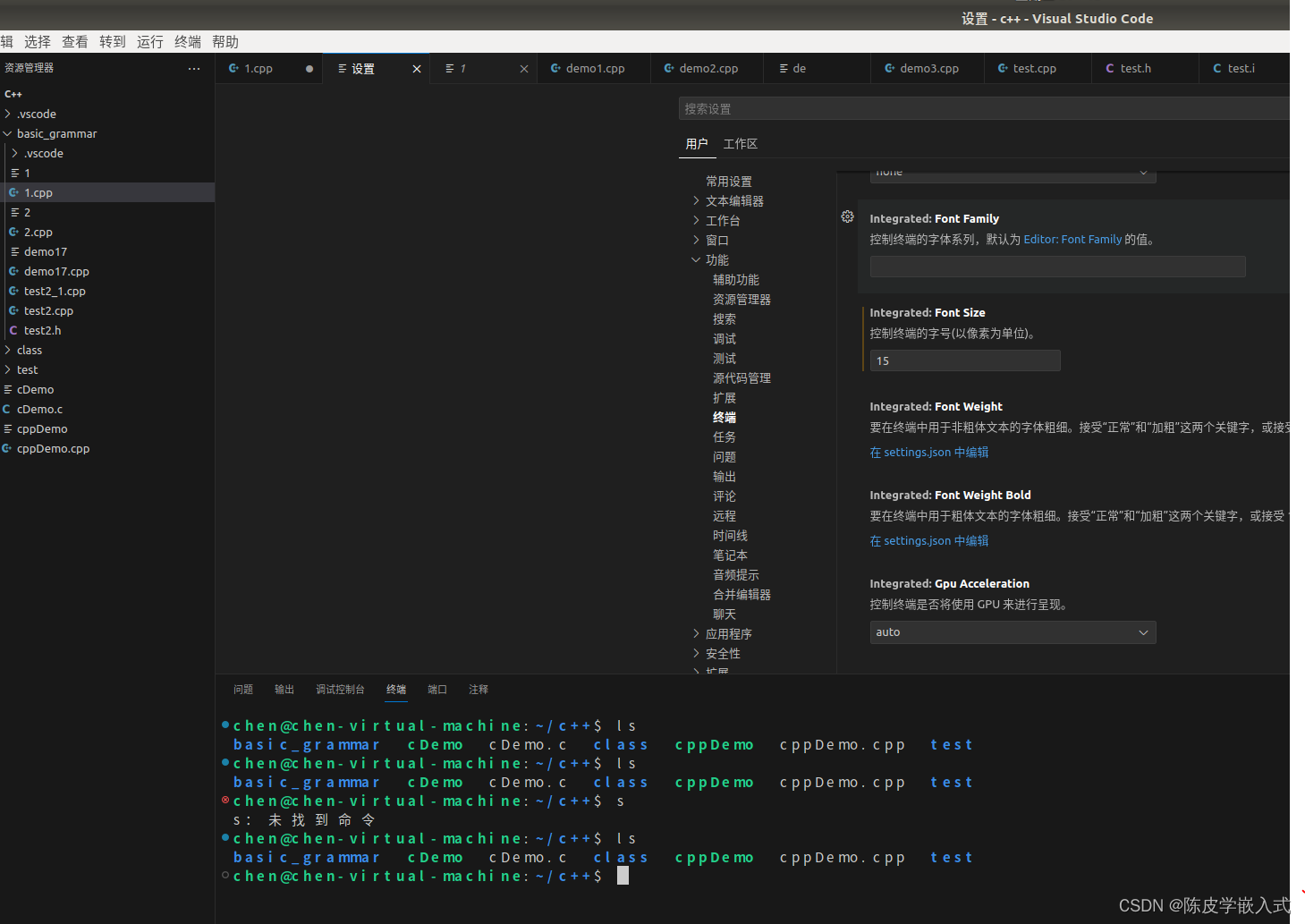Select the 工作区 settings scope tab
This screenshot has height=924, width=1305.
tap(741, 144)
